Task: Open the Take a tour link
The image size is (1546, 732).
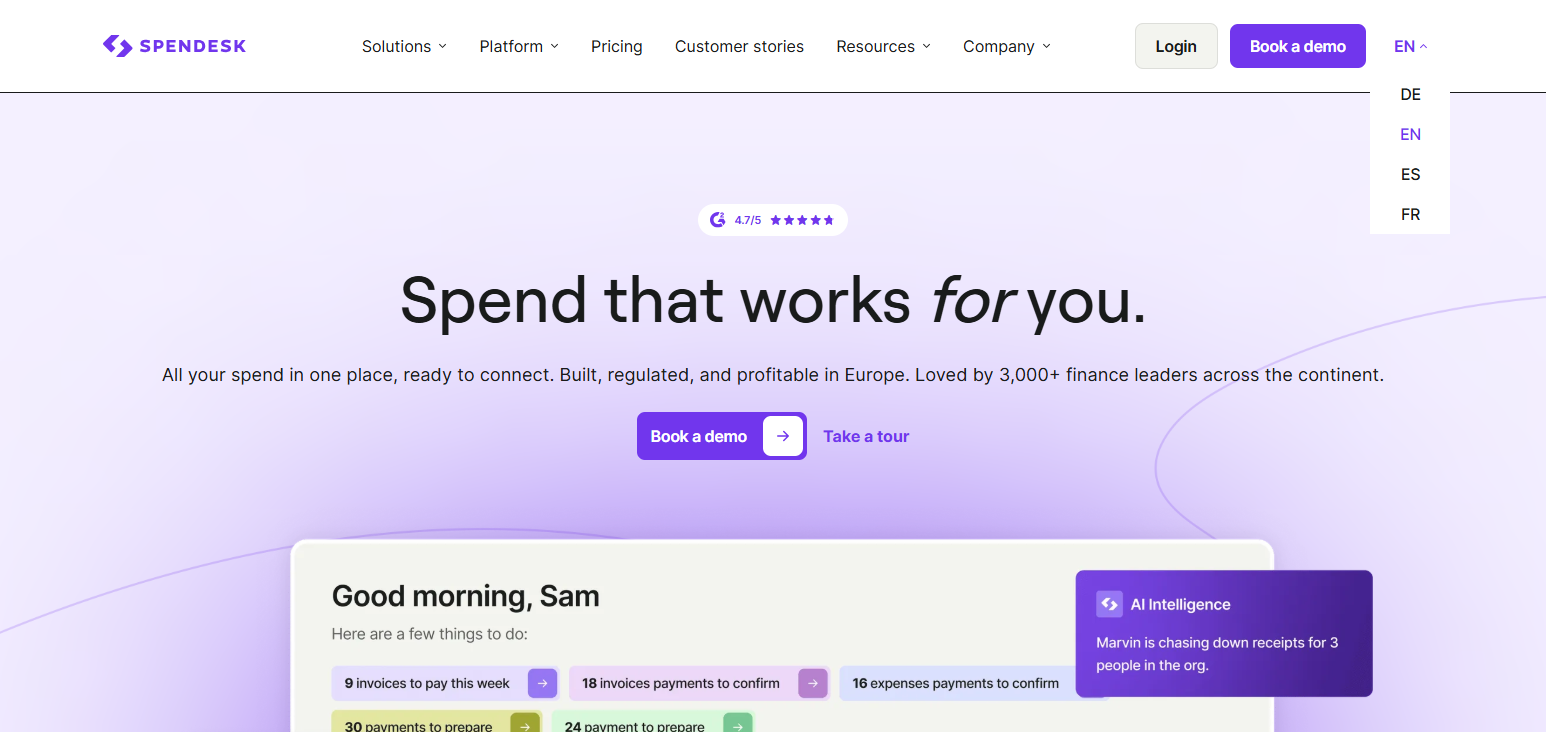Action: (x=866, y=436)
